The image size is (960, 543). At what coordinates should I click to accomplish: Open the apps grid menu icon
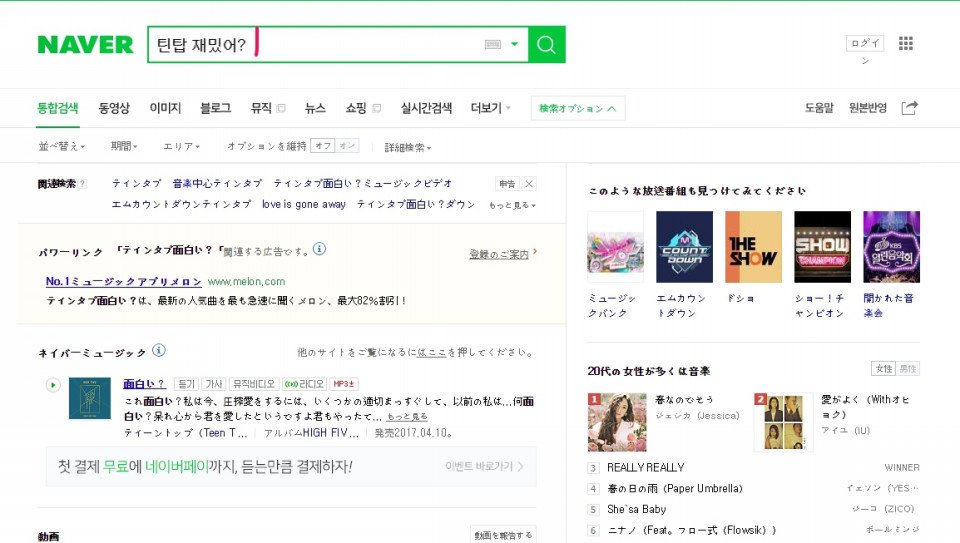click(906, 43)
